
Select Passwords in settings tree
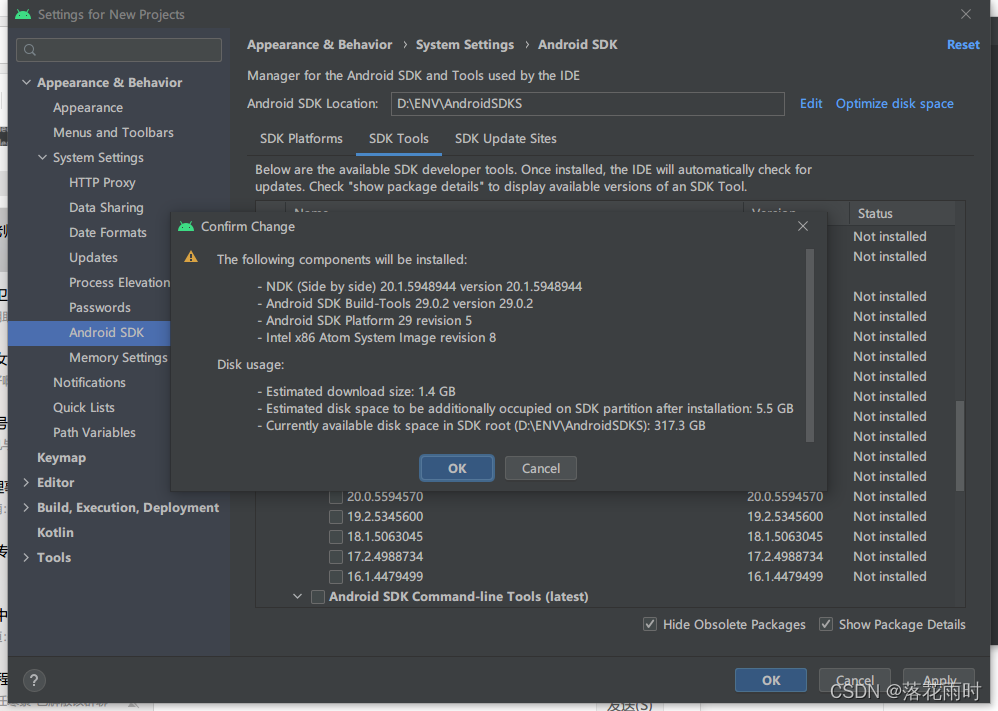pyautogui.click(x=99, y=307)
